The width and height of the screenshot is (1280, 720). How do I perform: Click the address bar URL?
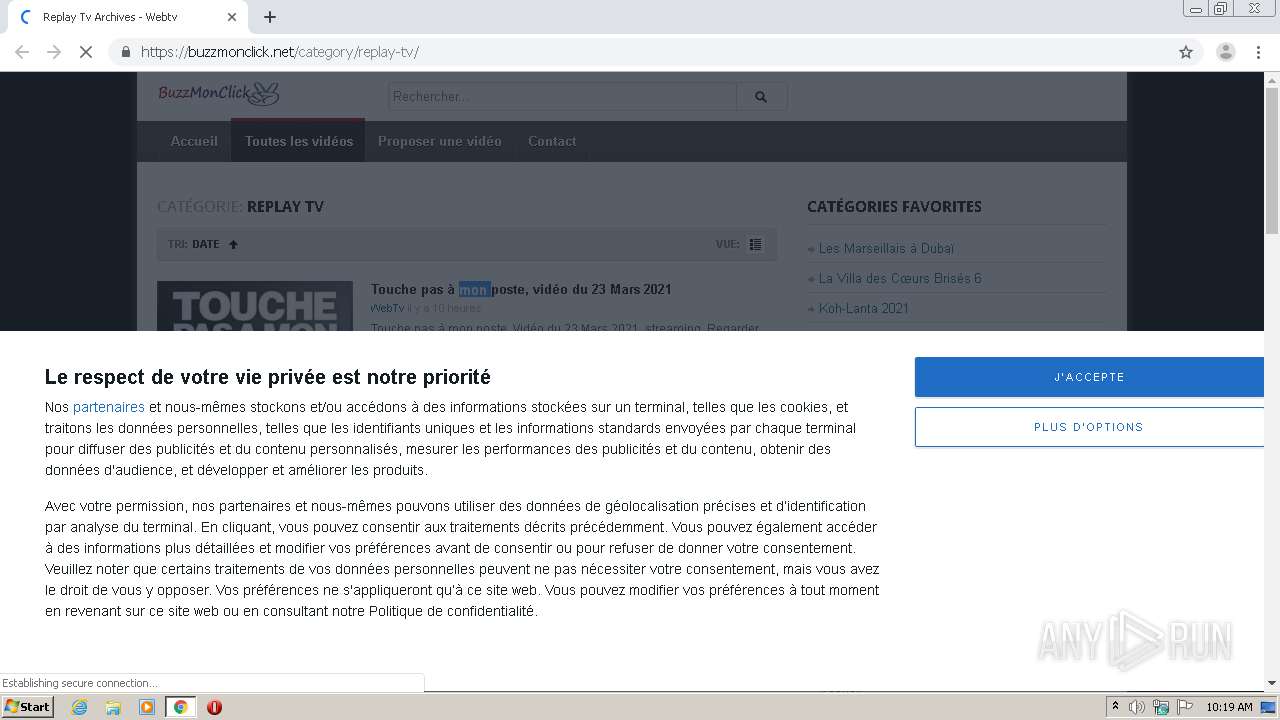[x=280, y=52]
